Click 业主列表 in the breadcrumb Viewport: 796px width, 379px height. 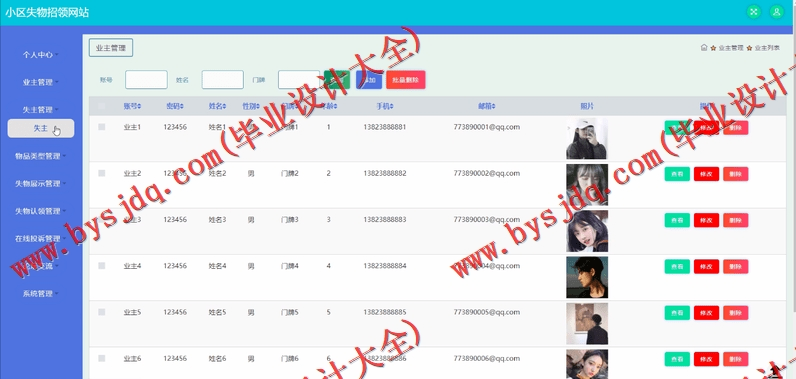click(767, 48)
